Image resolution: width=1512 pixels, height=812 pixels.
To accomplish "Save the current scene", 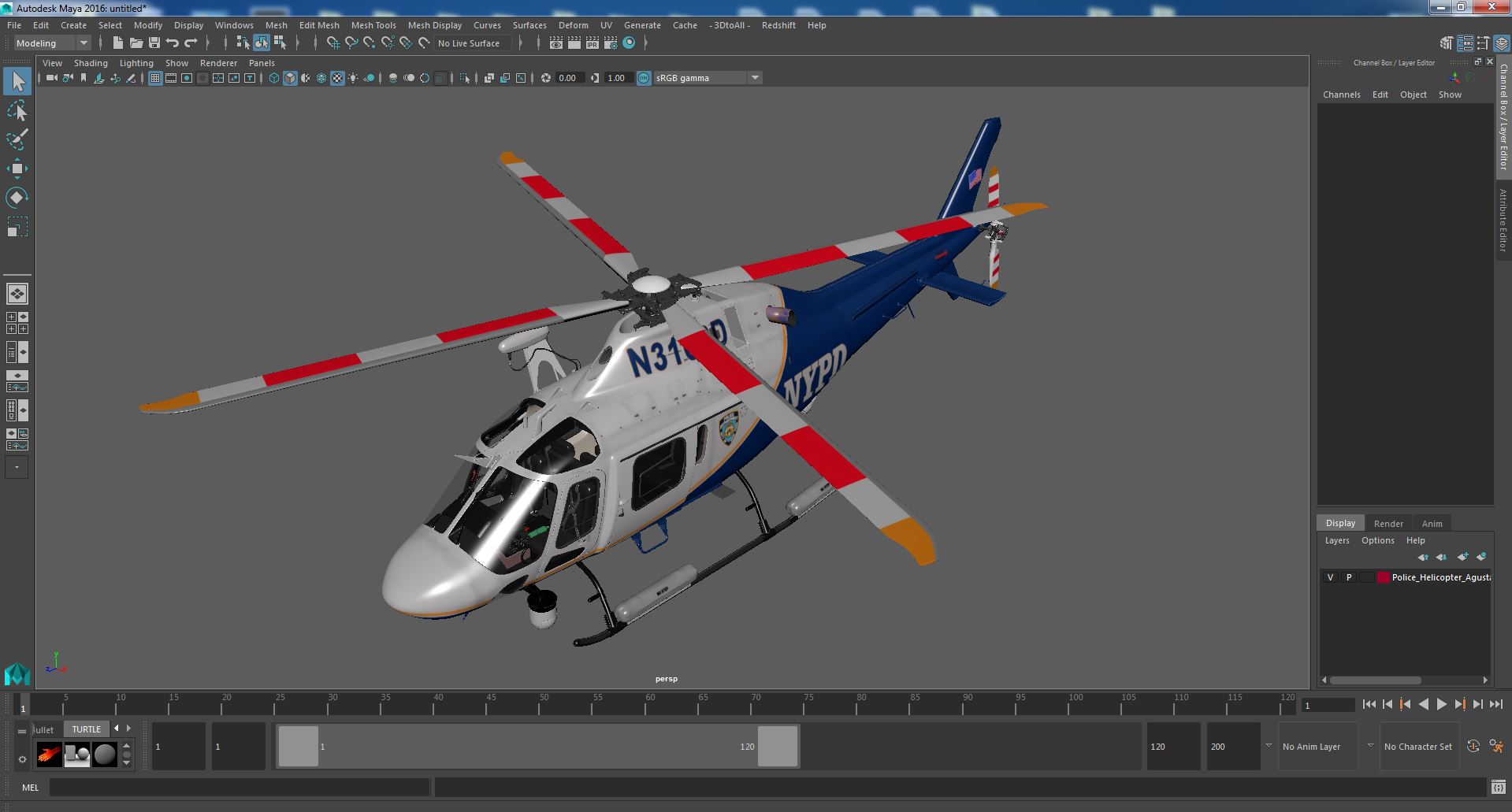I will click(154, 43).
